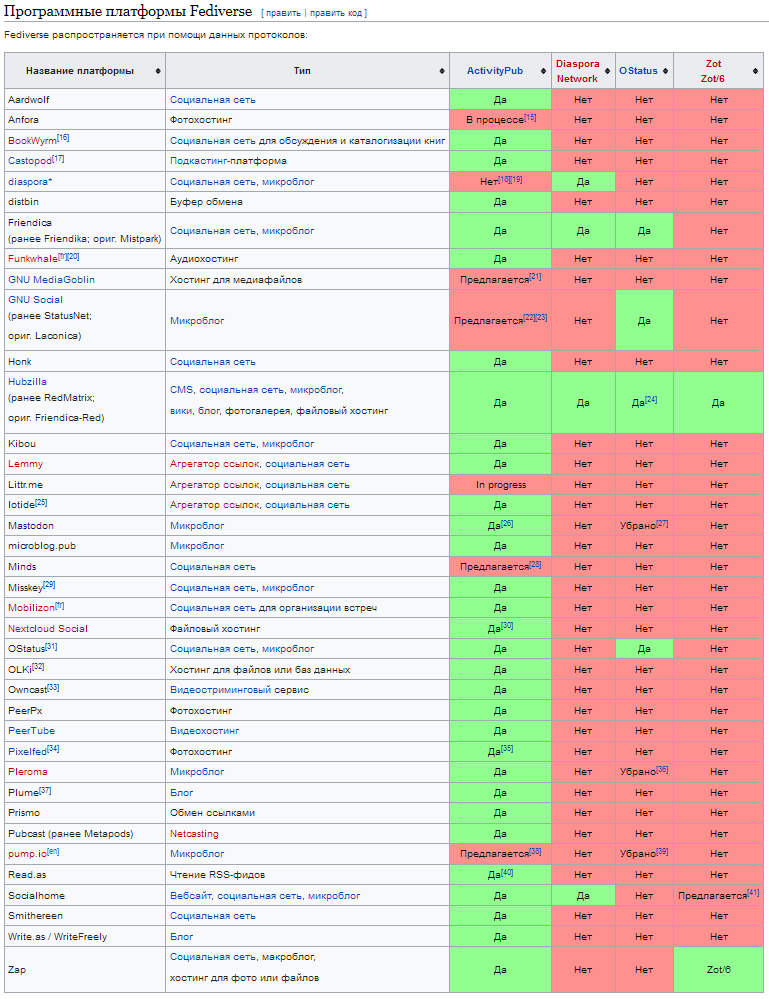Image resolution: width=769 pixels, height=999 pixels.
Task: Open CMS link in Hubzilla row
Action: (180, 390)
